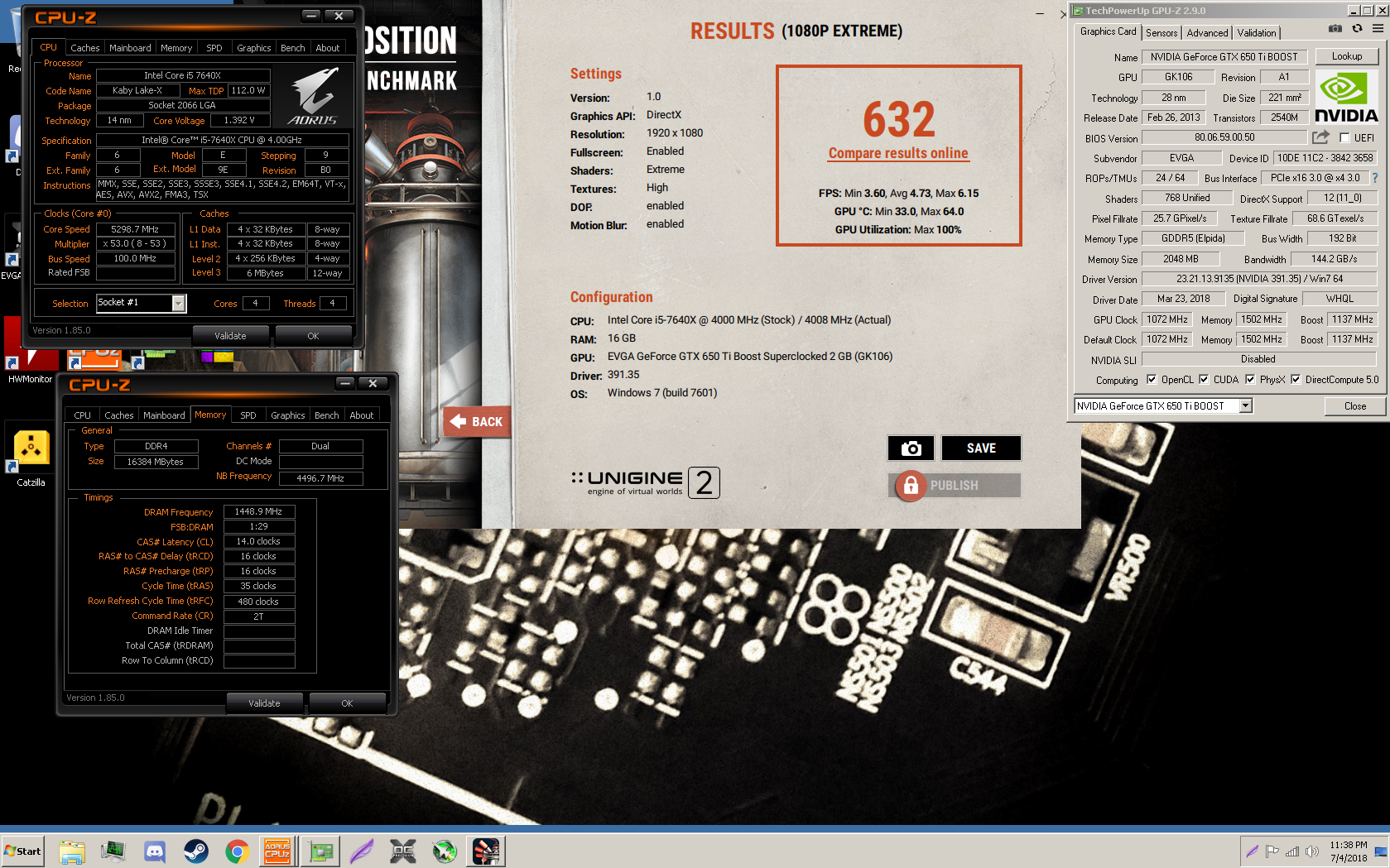Open the Socket #1 selection dropdown
Screen dimensions: 1390x868
[179, 304]
